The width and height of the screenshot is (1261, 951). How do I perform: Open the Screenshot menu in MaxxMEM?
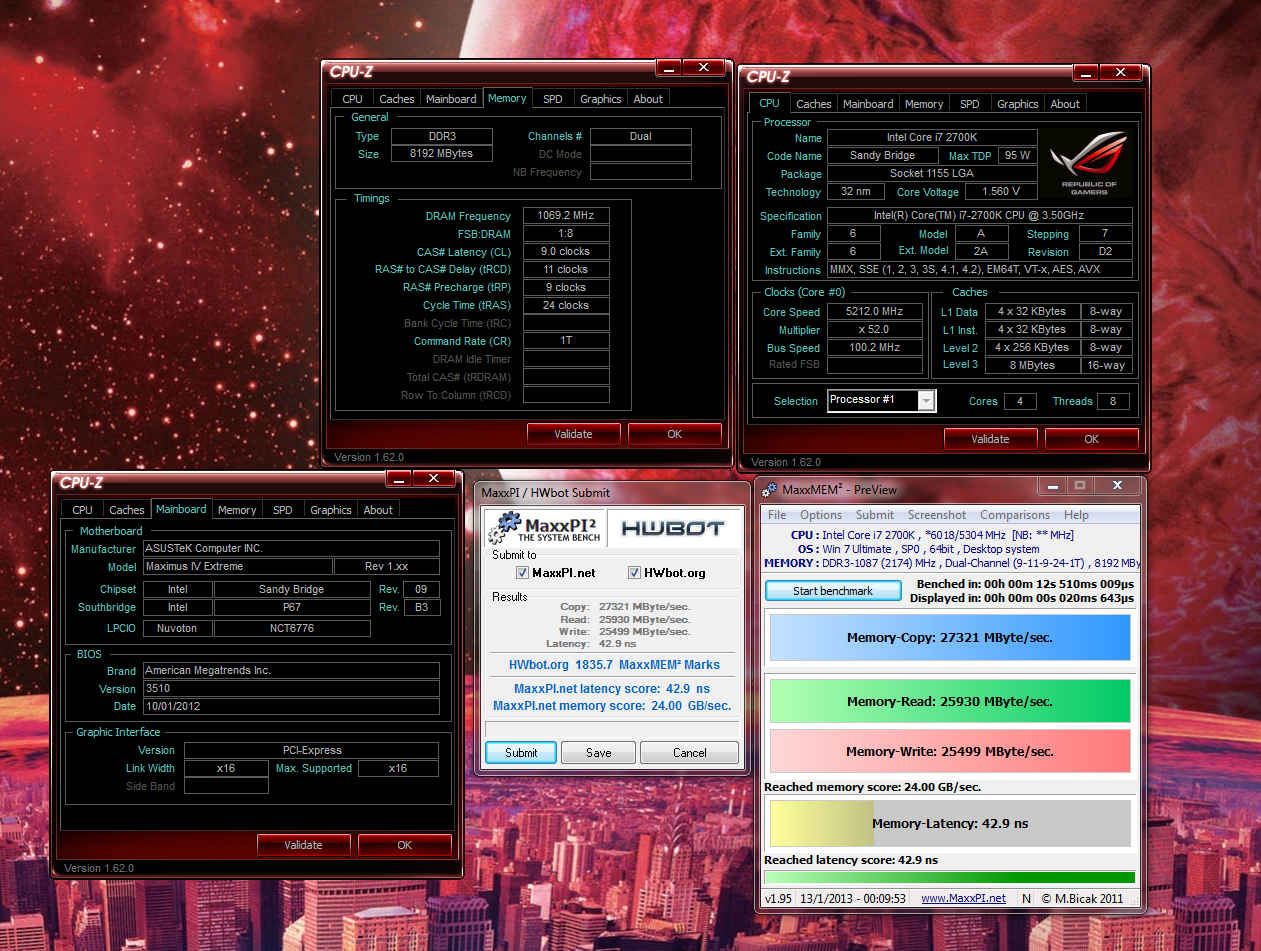(937, 515)
